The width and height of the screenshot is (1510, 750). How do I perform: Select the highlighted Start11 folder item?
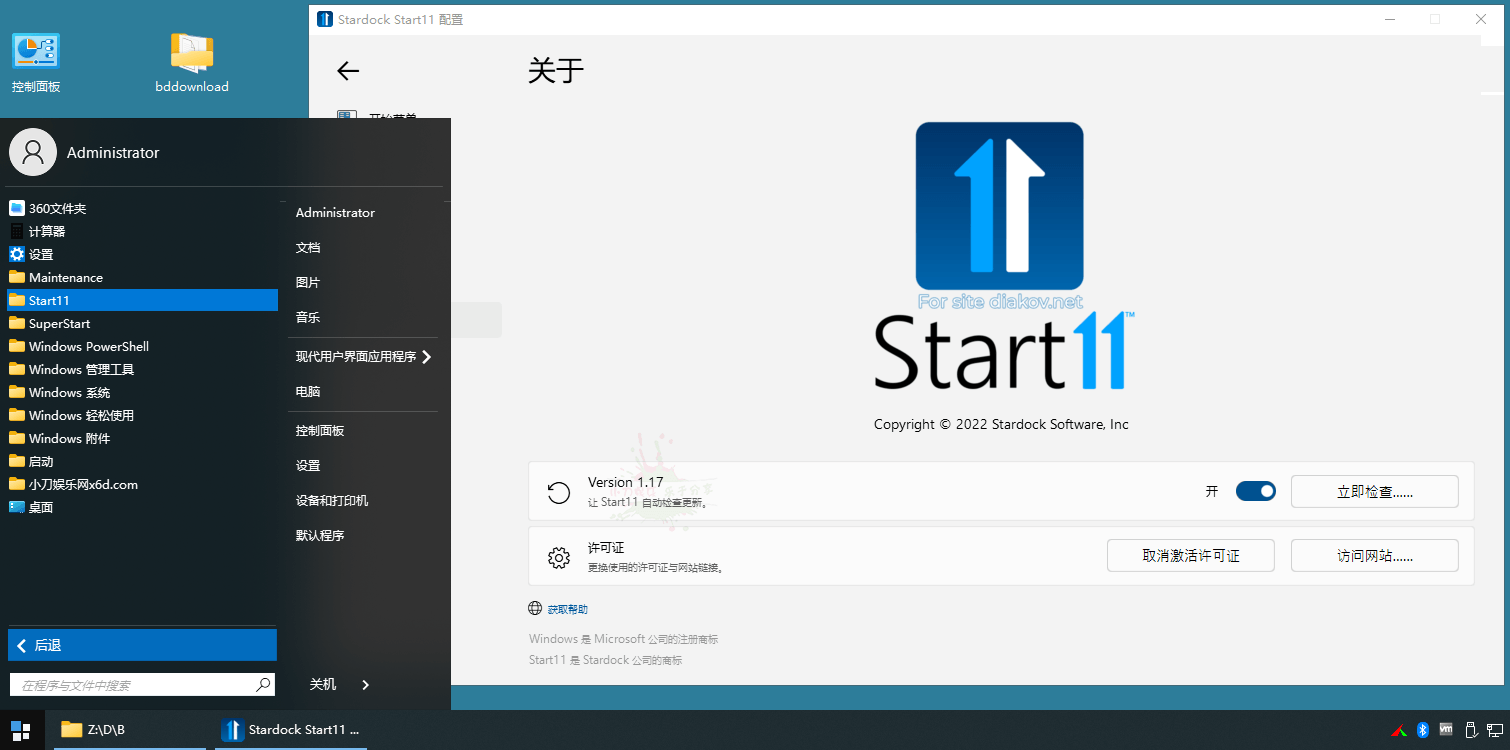(x=142, y=300)
